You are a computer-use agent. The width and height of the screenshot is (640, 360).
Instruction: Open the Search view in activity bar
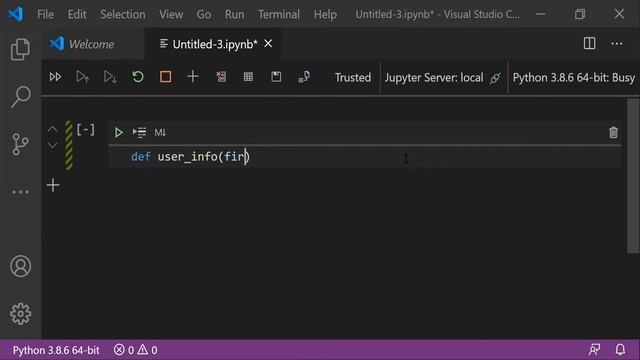click(20, 97)
